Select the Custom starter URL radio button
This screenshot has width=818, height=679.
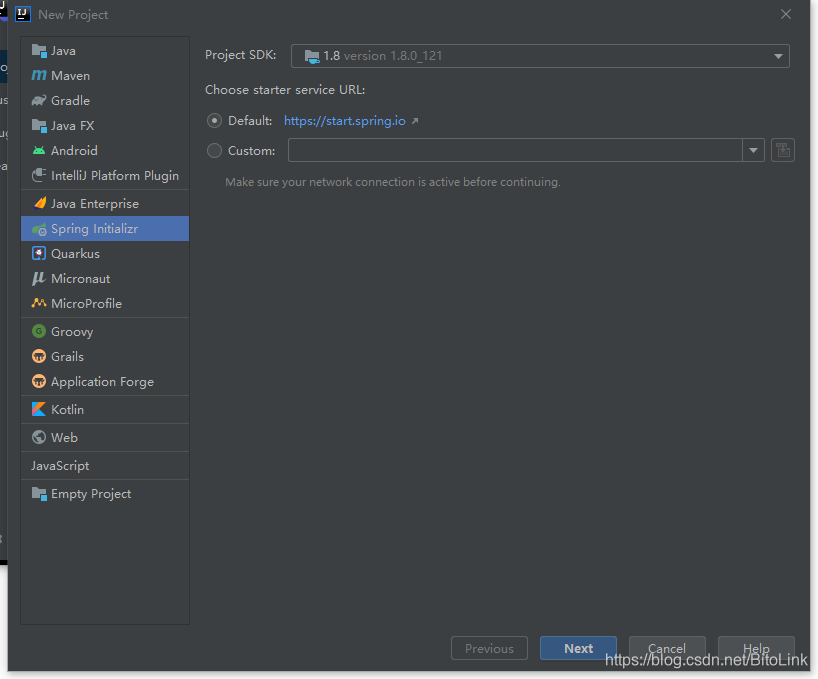pos(214,151)
